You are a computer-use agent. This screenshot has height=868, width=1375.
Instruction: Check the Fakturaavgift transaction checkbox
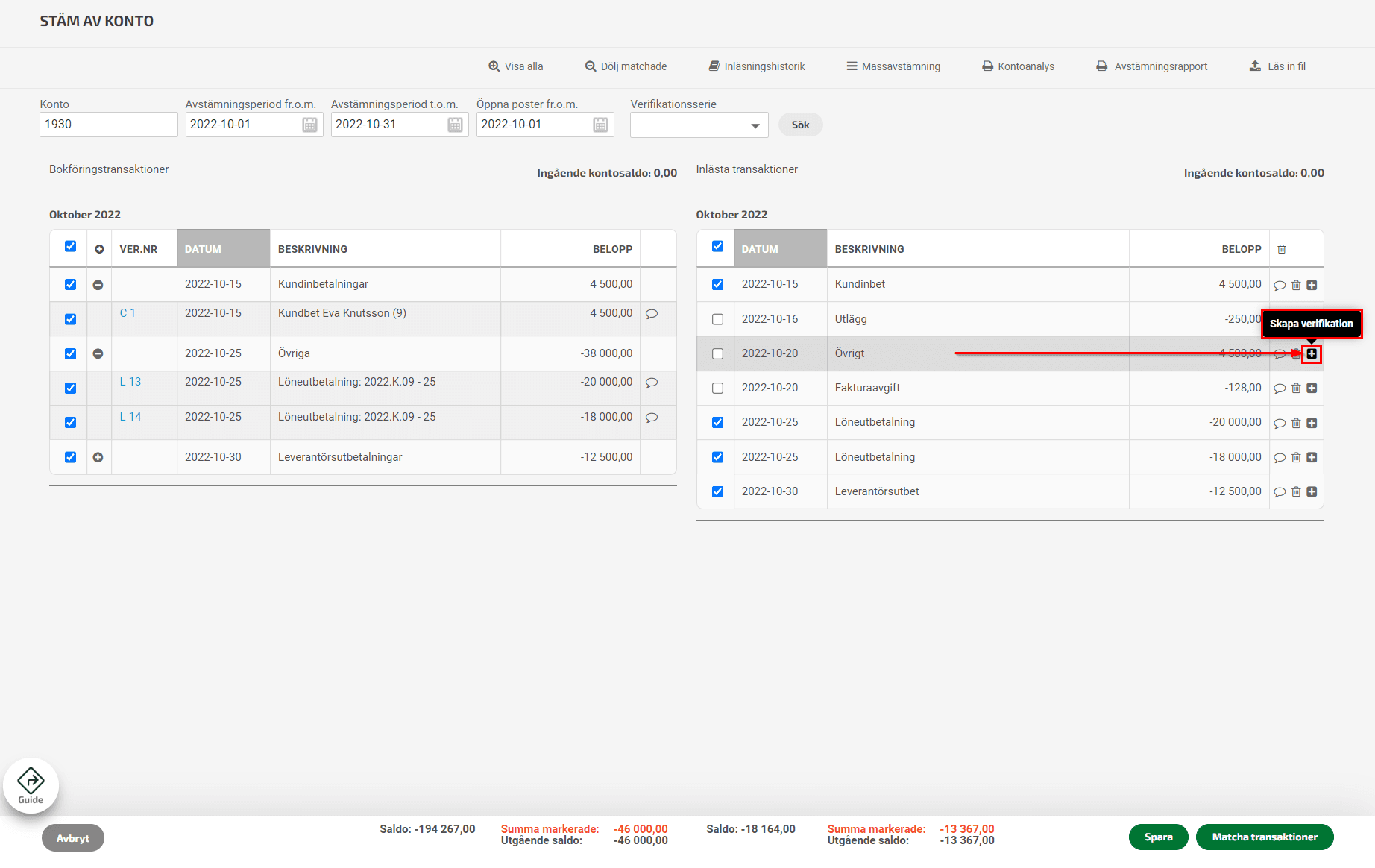pos(717,388)
